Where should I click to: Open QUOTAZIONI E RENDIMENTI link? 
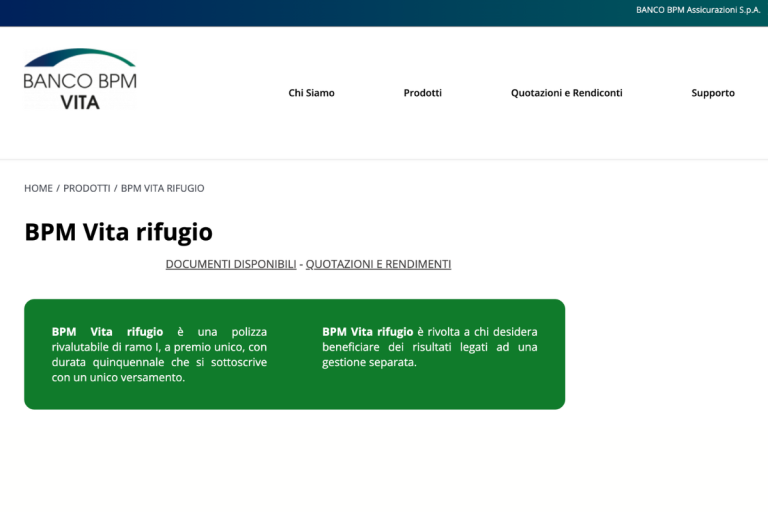[378, 264]
